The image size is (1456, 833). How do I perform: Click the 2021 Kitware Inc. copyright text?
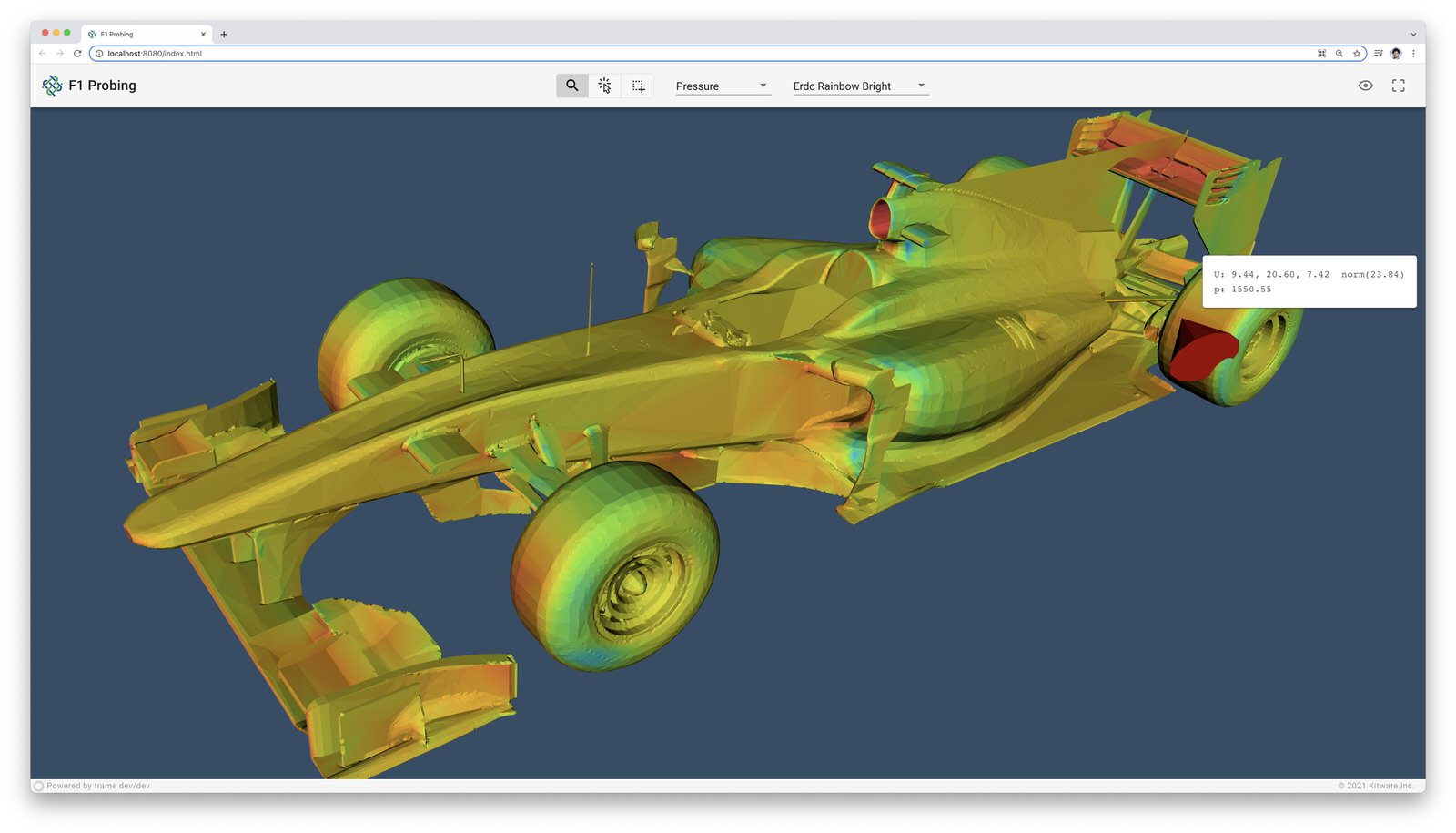(1375, 786)
